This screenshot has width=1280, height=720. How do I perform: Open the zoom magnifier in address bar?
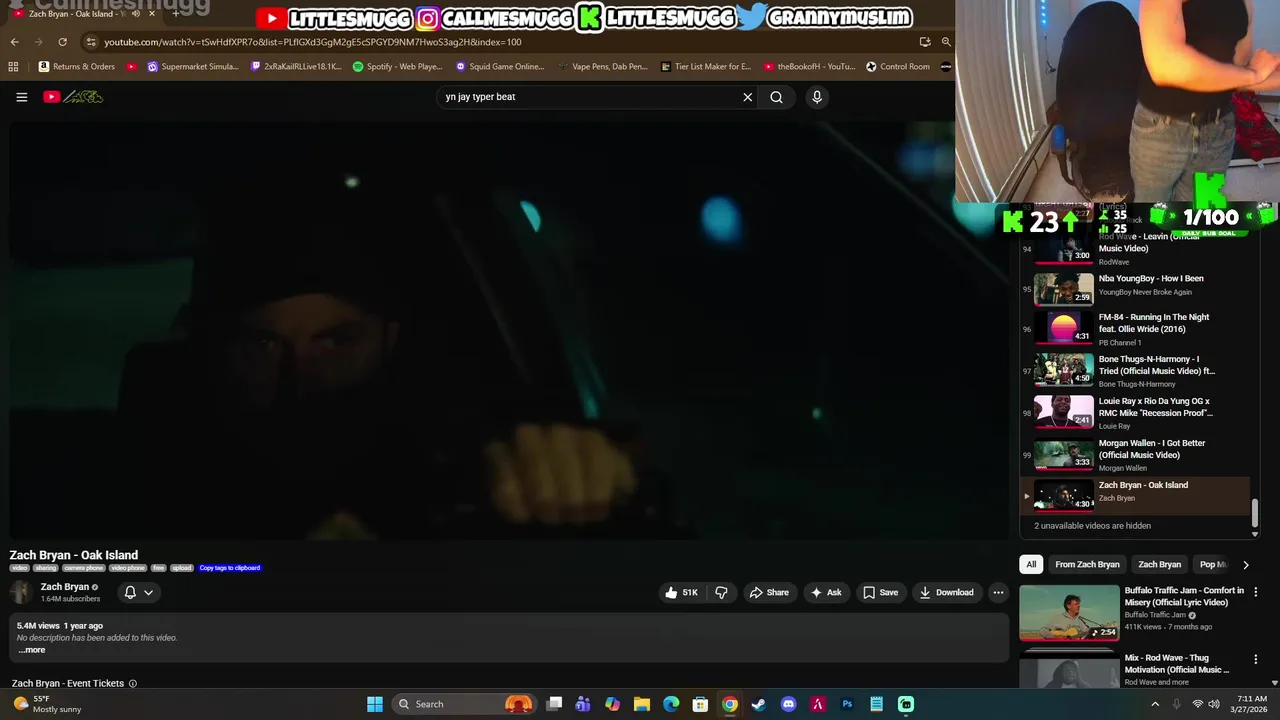click(946, 42)
